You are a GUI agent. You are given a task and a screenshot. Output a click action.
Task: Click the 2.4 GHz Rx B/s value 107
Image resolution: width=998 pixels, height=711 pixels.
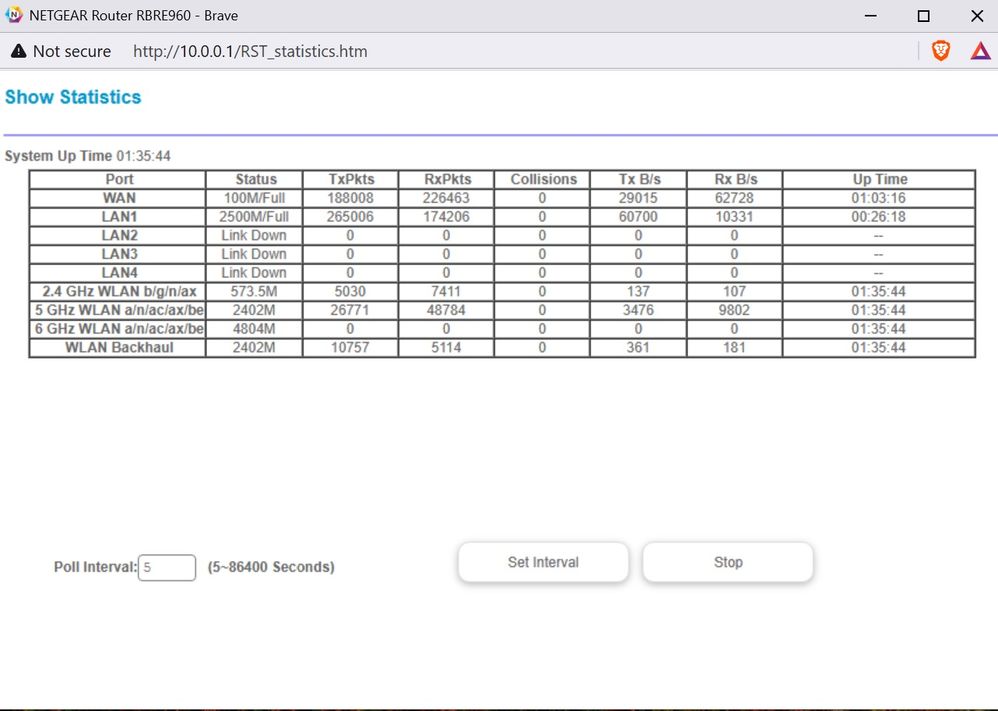coord(734,292)
